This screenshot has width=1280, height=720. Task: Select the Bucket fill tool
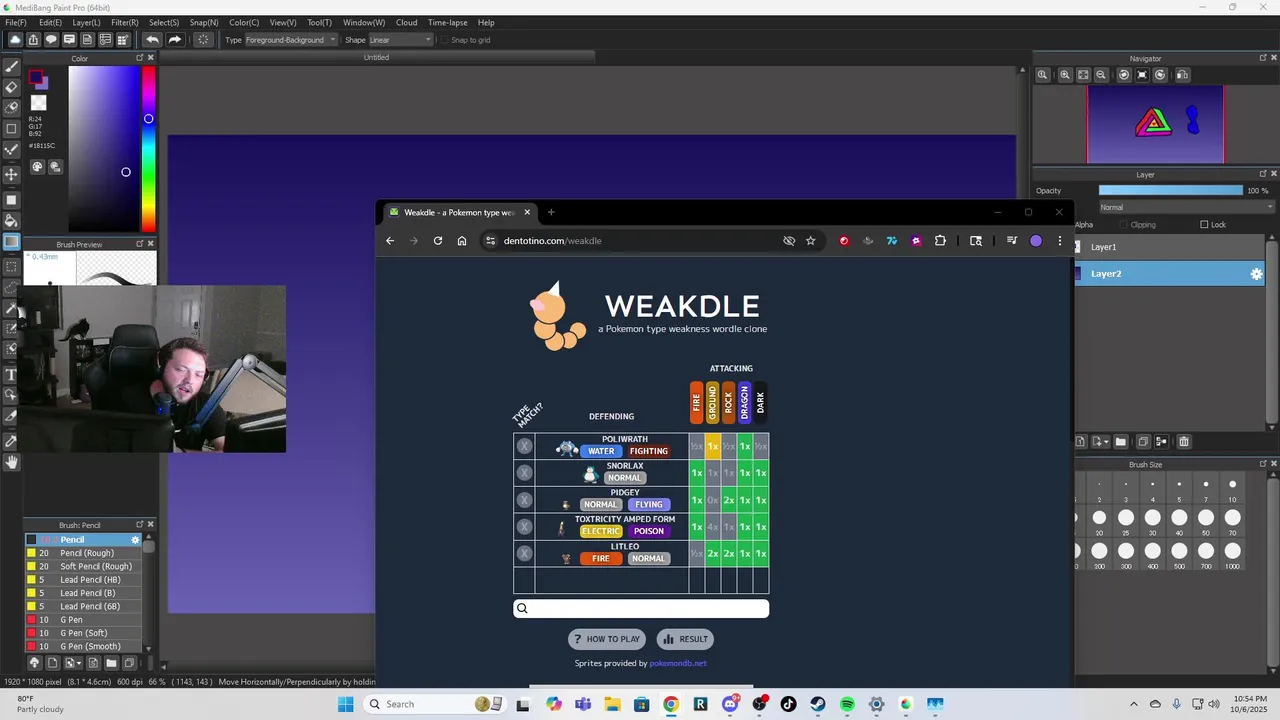point(12,220)
